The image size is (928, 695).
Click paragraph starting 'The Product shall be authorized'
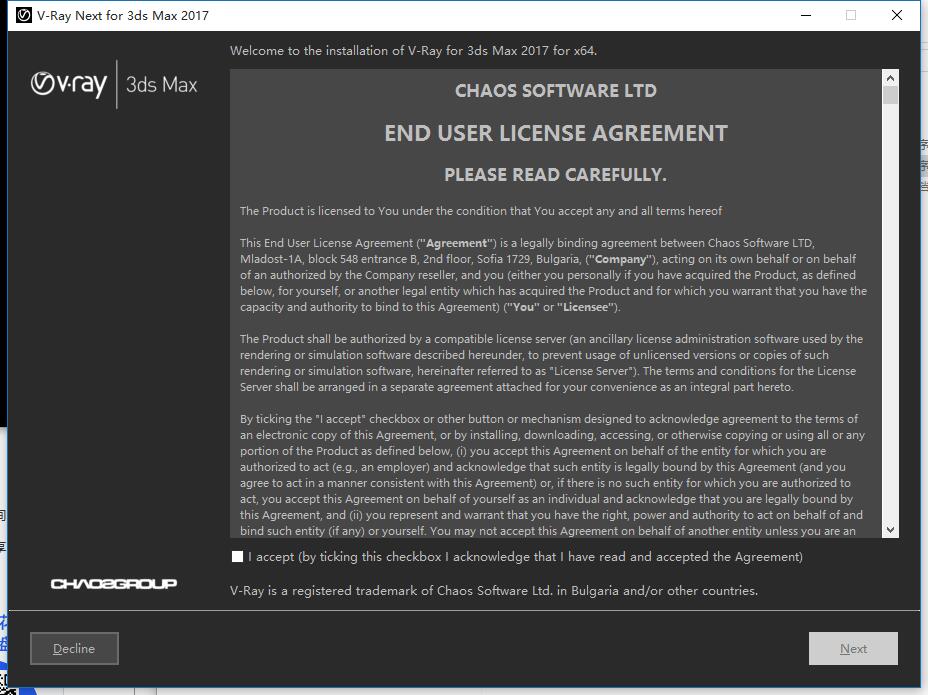(x=552, y=363)
